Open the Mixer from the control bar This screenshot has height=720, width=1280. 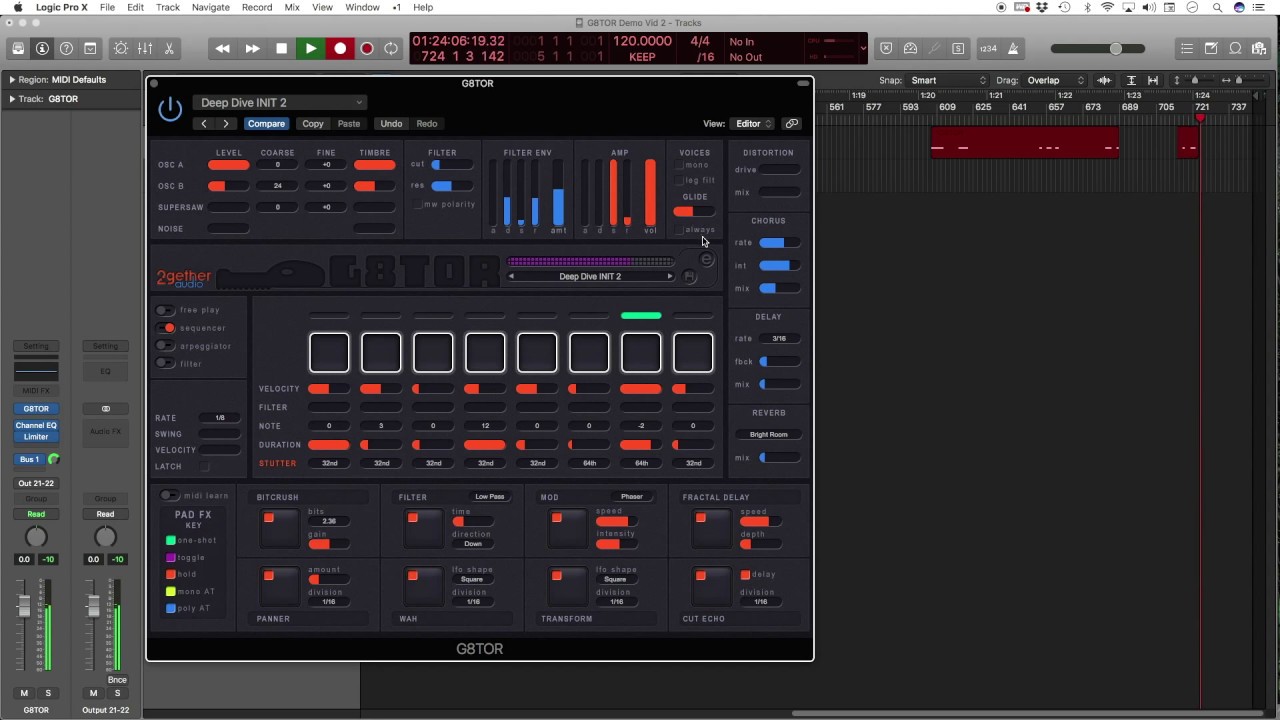[145, 48]
